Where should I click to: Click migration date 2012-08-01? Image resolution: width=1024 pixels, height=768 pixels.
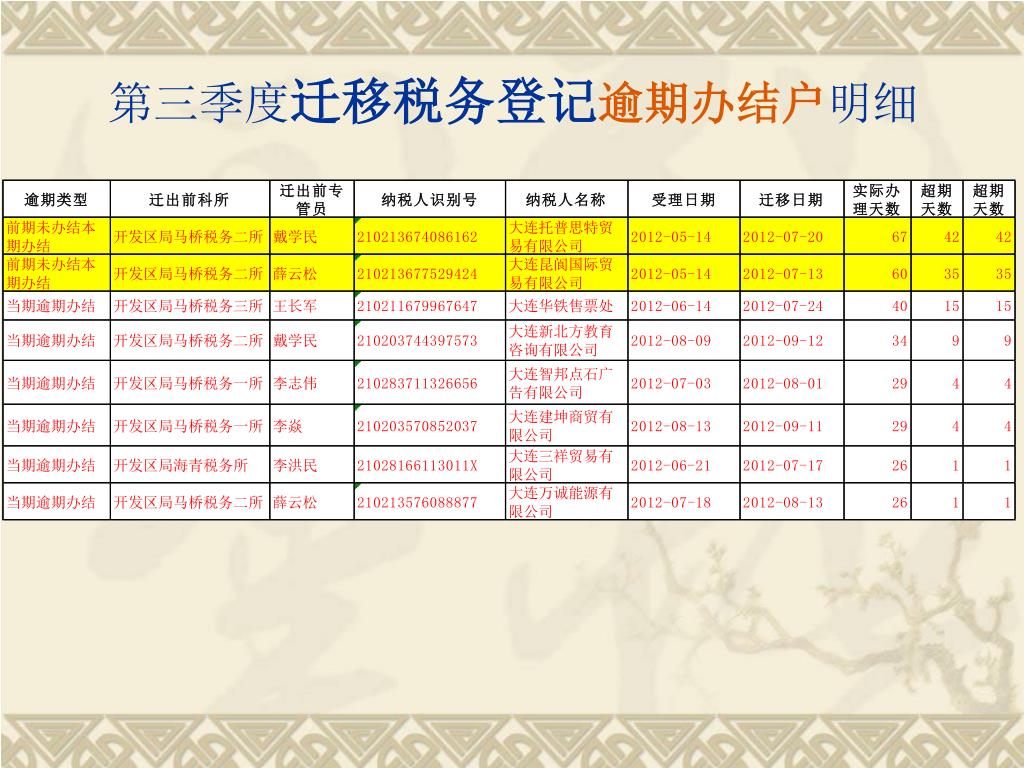coord(783,383)
